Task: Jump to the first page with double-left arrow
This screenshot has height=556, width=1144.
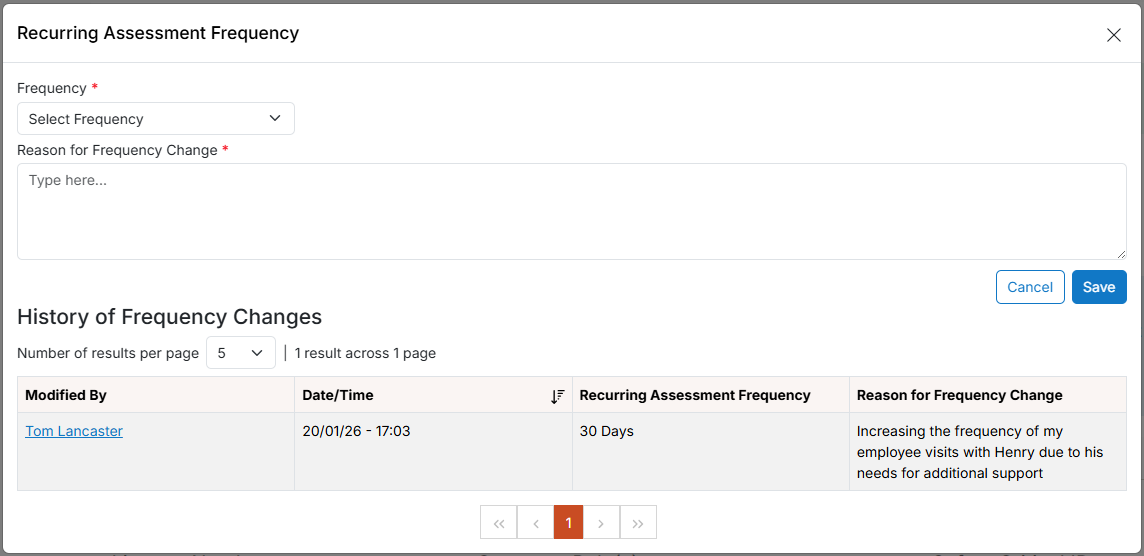Action: click(x=499, y=522)
